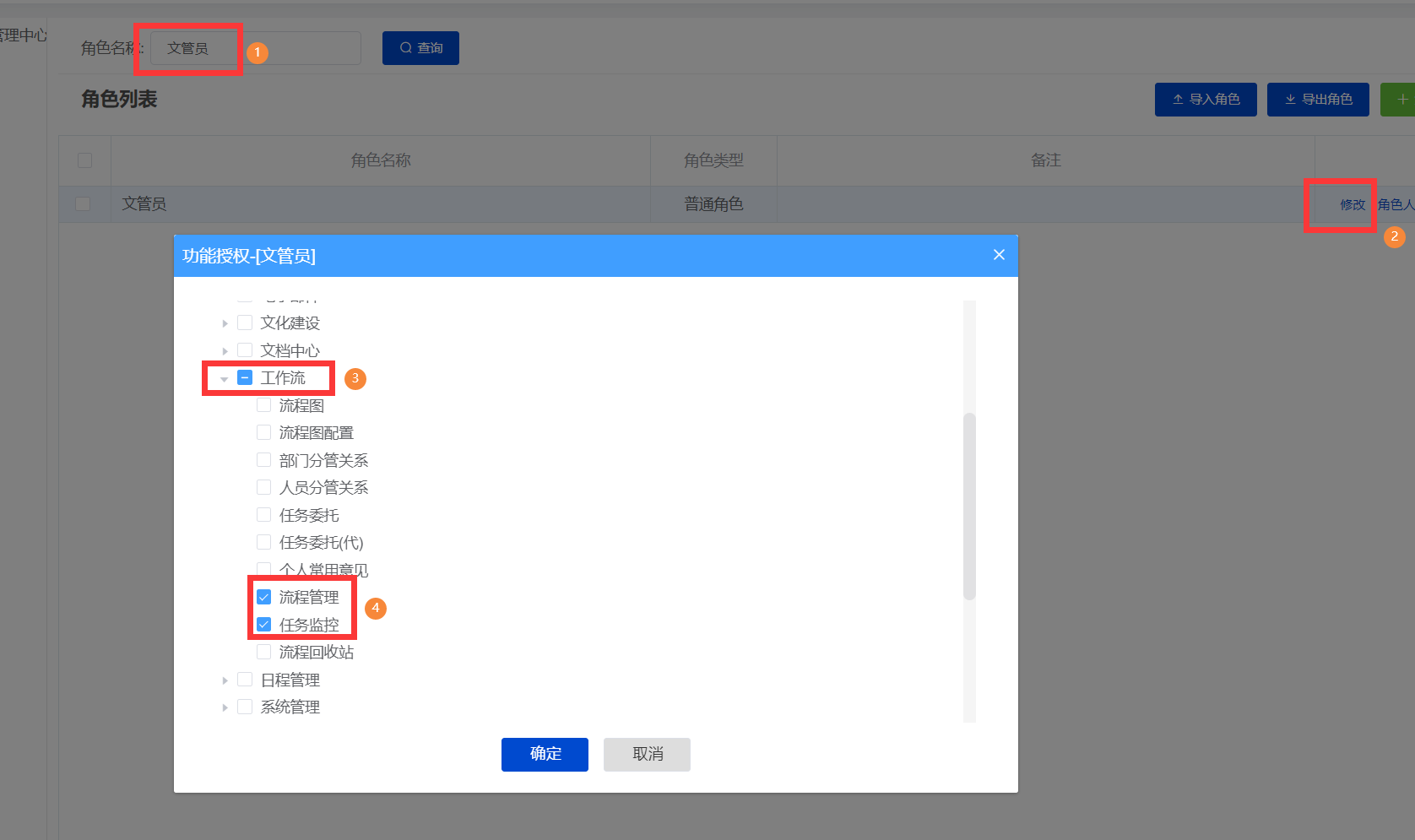The height and width of the screenshot is (840, 1415).
Task: Toggle the 工作流 parent checkbox
Action: tap(245, 377)
